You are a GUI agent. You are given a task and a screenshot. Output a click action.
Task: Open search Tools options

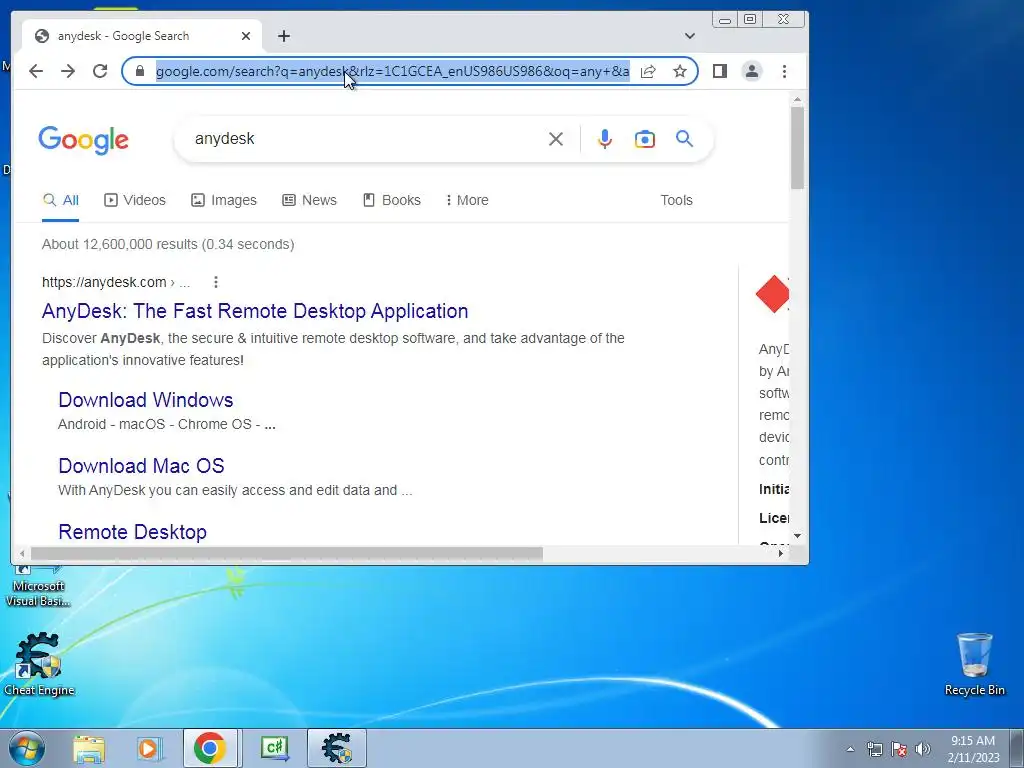pos(676,200)
